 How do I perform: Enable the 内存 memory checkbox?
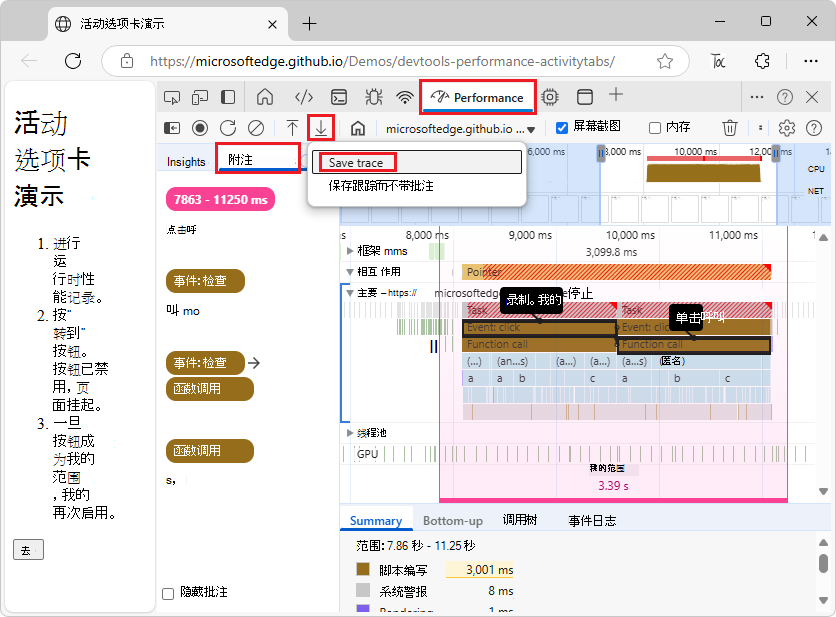(656, 127)
